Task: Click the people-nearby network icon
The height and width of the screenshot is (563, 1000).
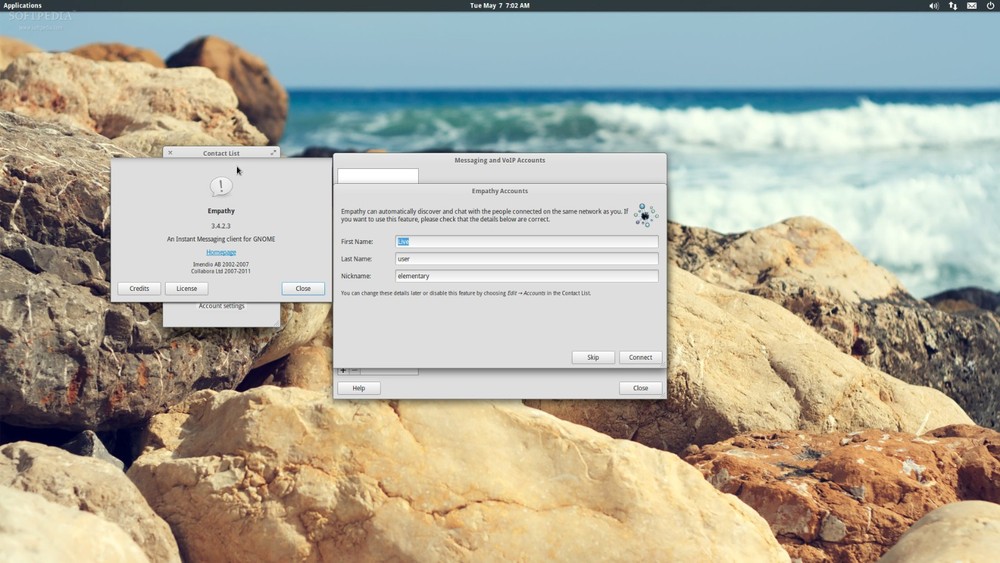Action: point(645,216)
